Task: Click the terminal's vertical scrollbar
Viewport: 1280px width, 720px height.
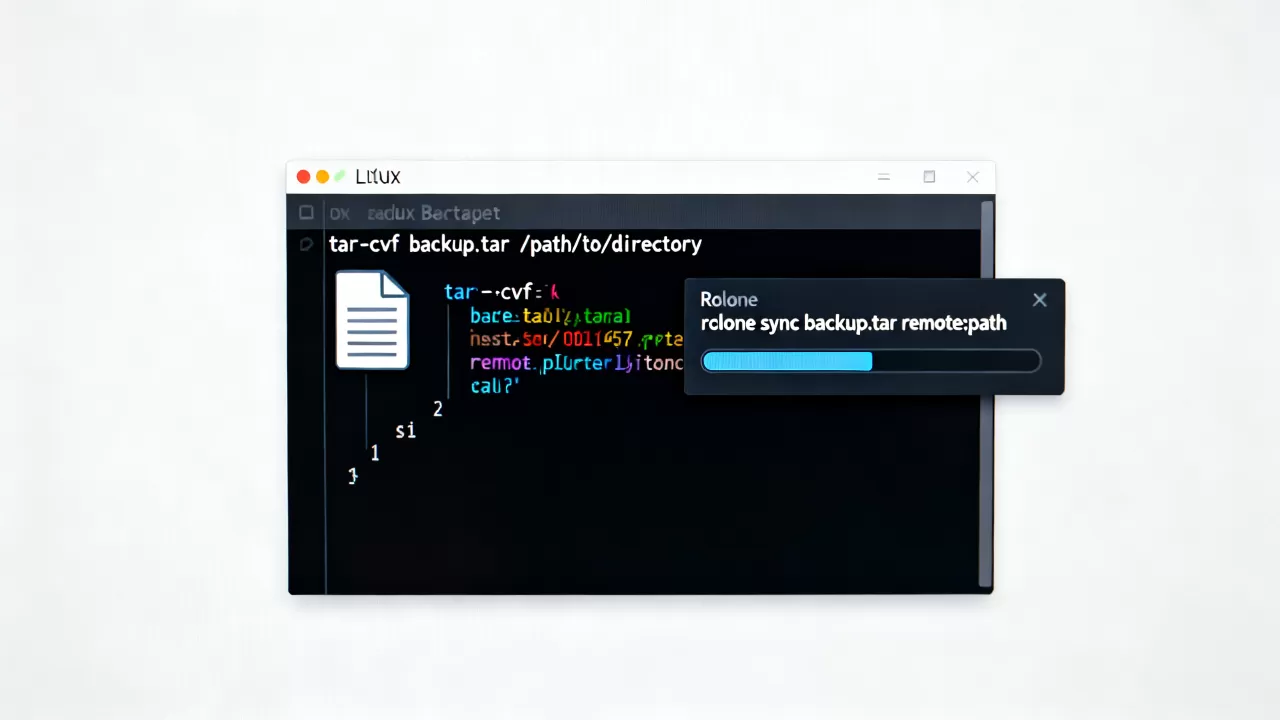Action: pos(987,394)
